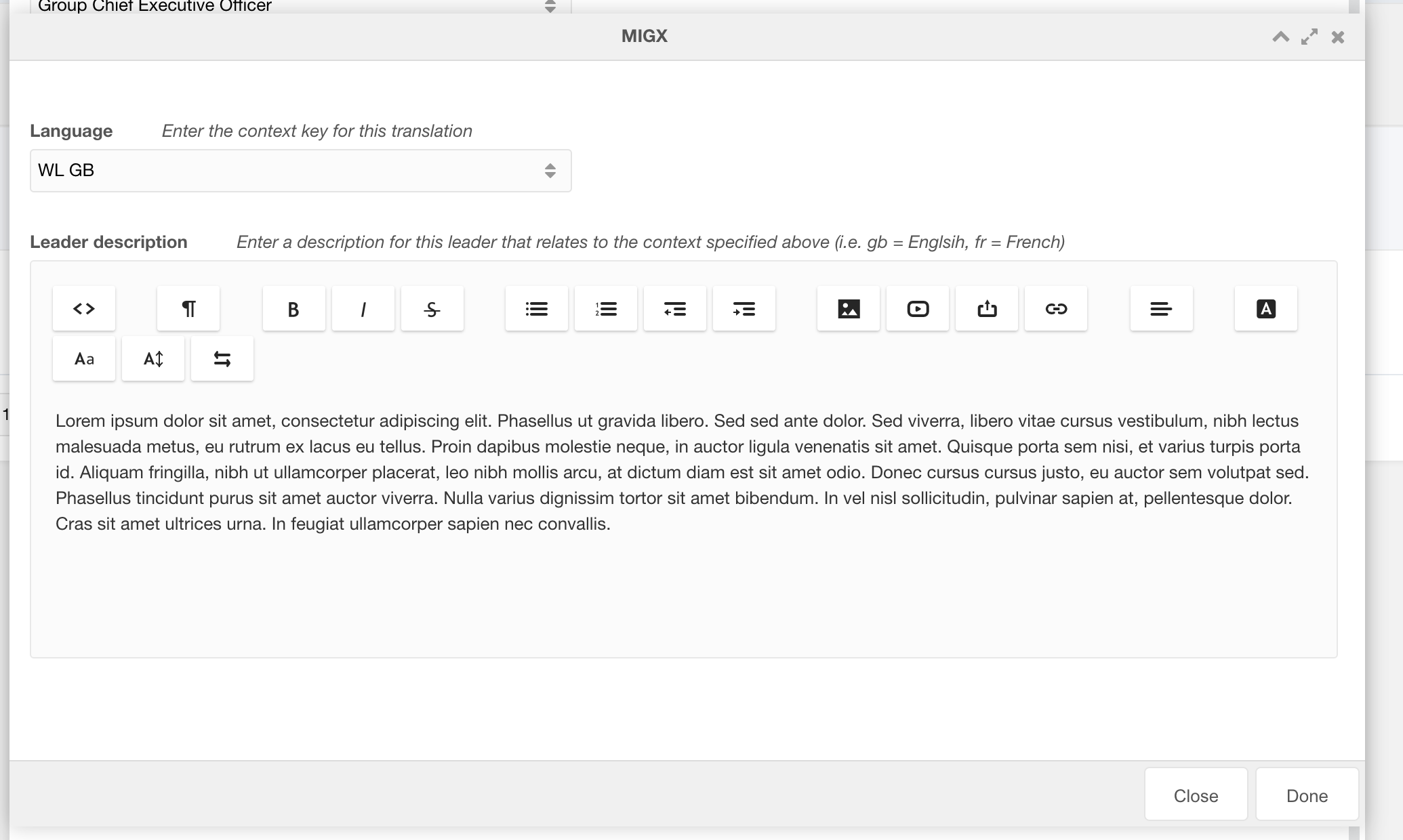Insert an unordered bullet list

(537, 309)
